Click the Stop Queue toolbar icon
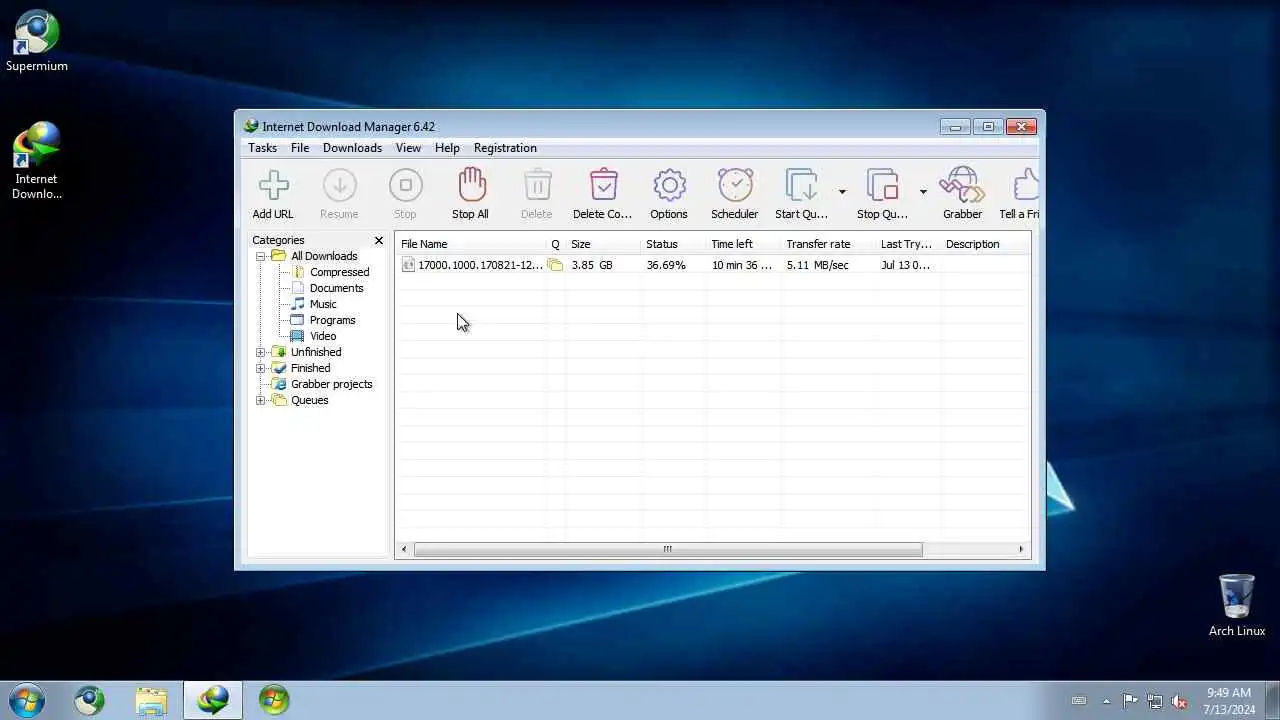This screenshot has width=1280, height=720. pyautogui.click(x=883, y=185)
